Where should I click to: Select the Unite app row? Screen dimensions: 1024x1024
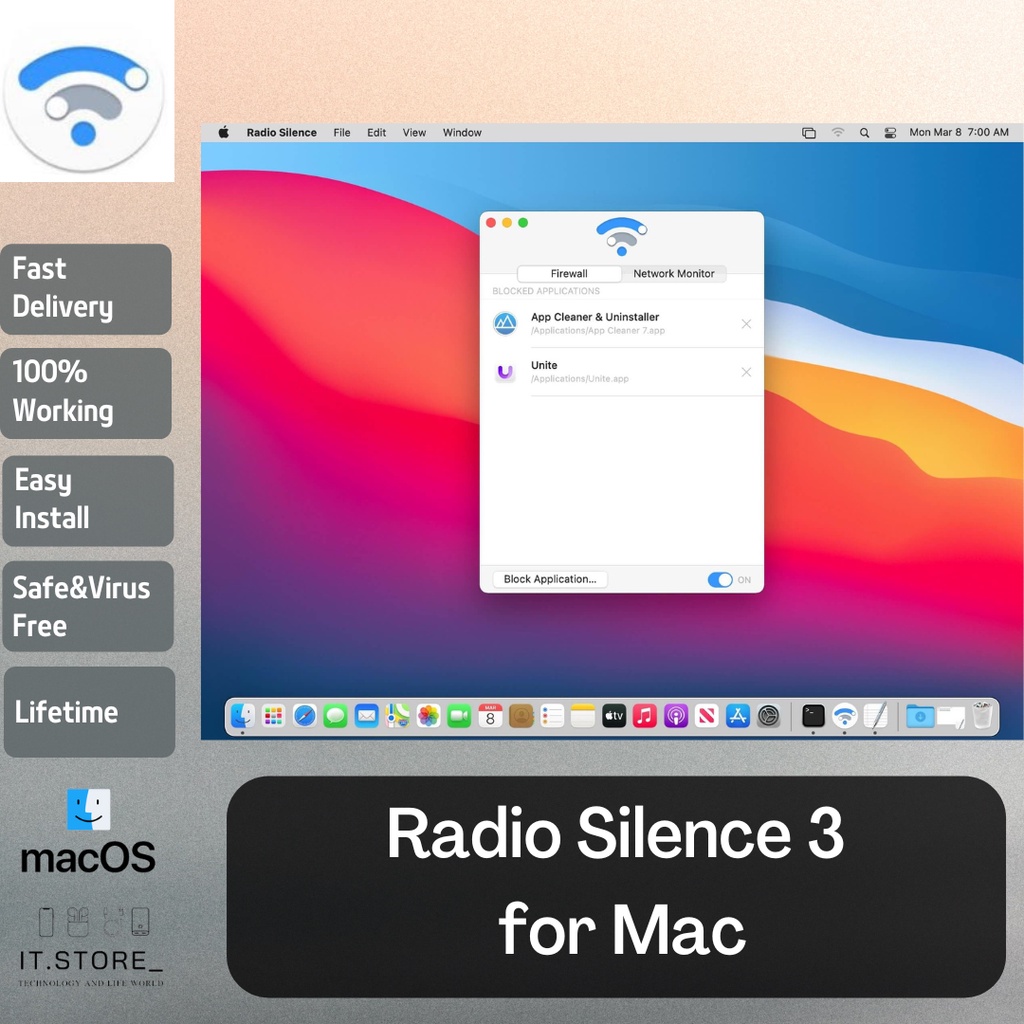(x=620, y=372)
